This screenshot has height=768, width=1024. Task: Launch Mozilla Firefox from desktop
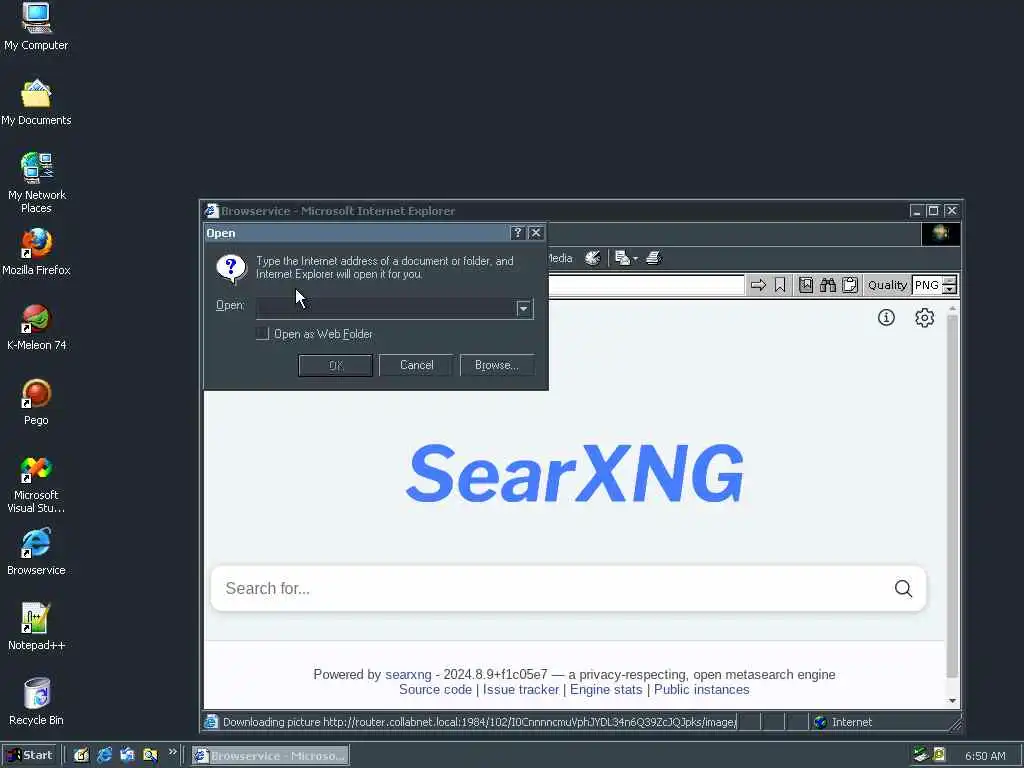point(36,252)
